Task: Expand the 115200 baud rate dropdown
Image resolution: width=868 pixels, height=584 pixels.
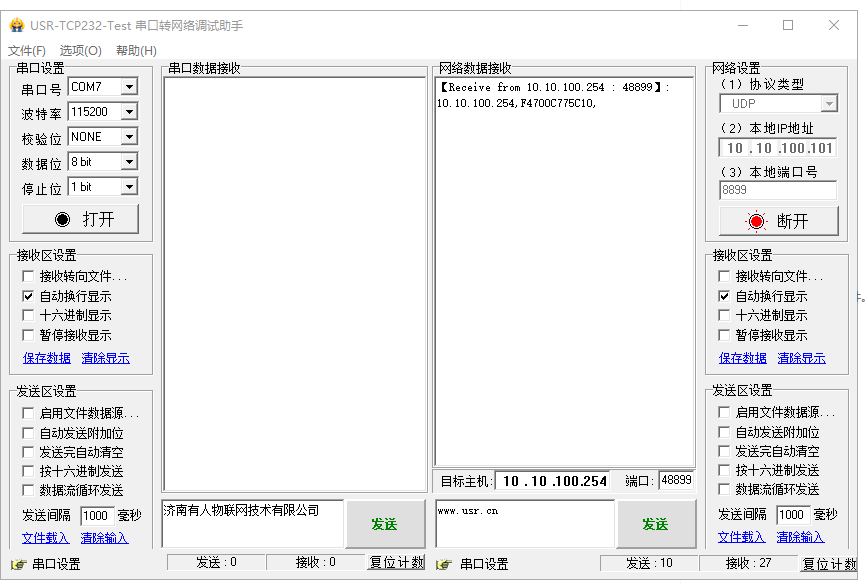Action: point(128,112)
